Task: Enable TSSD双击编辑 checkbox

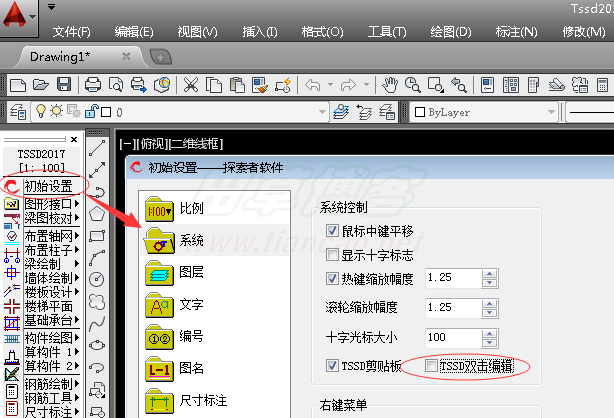Action: (x=431, y=366)
